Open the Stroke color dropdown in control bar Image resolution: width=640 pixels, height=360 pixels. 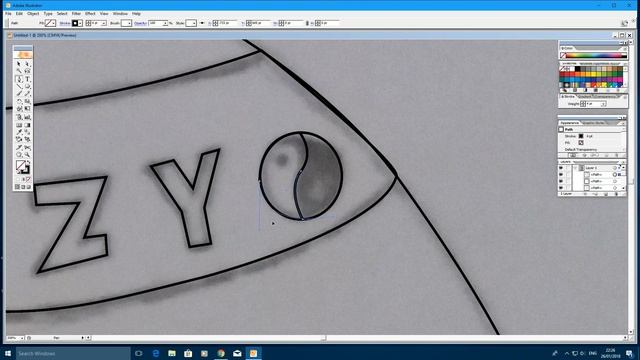click(80, 23)
